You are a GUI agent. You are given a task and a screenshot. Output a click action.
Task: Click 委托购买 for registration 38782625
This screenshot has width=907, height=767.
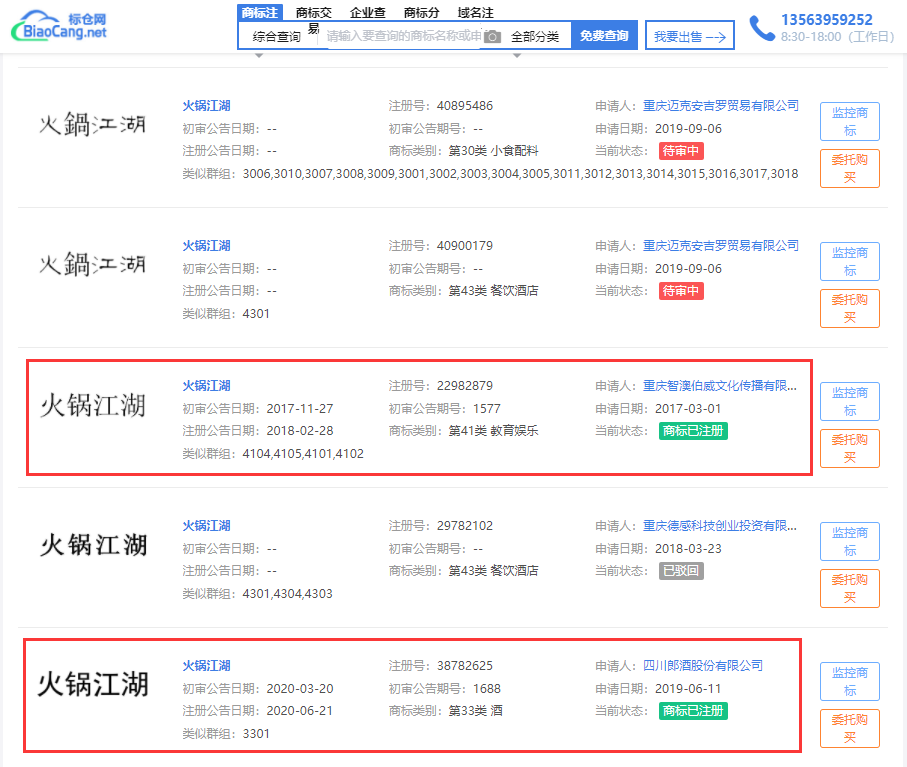click(x=850, y=728)
